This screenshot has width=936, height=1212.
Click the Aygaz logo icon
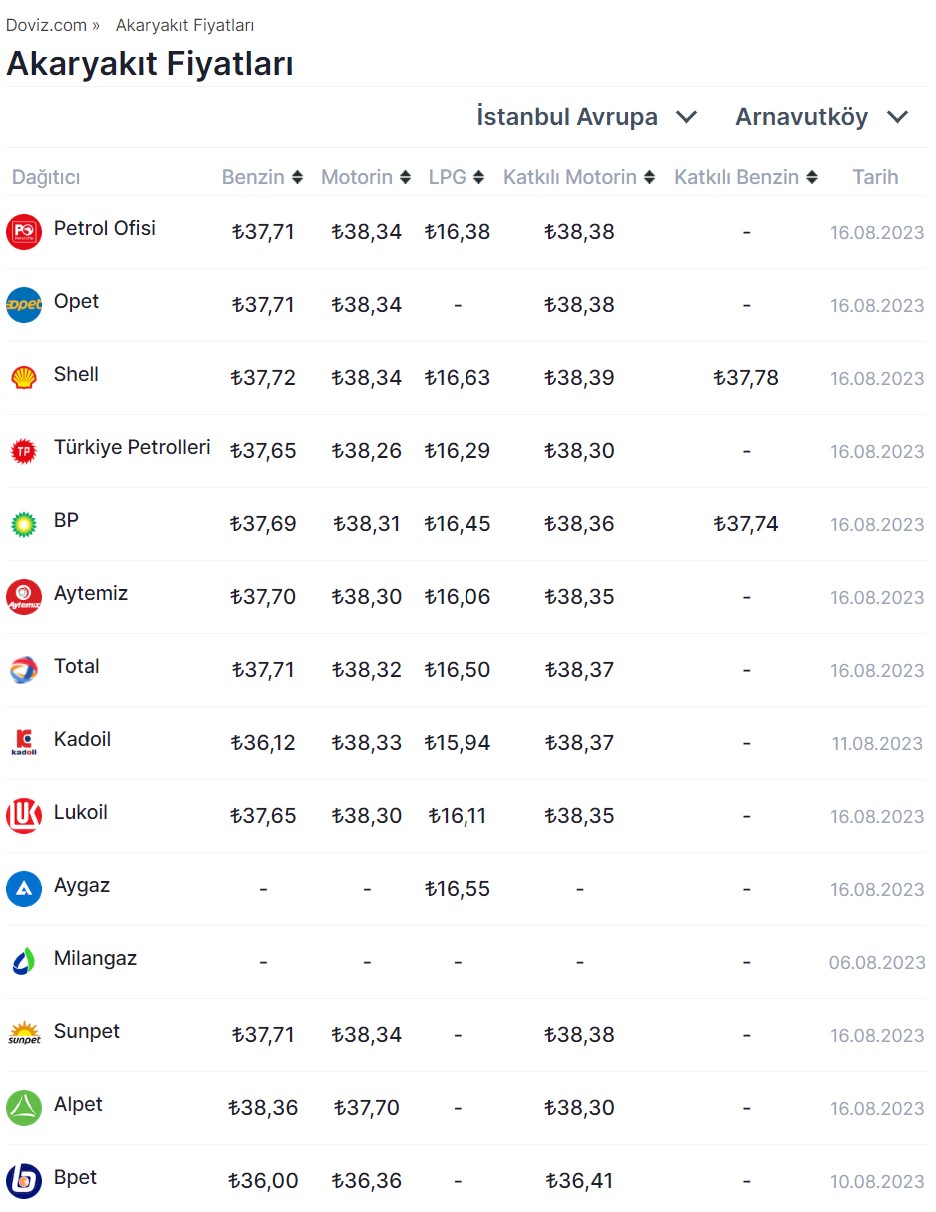(24, 889)
